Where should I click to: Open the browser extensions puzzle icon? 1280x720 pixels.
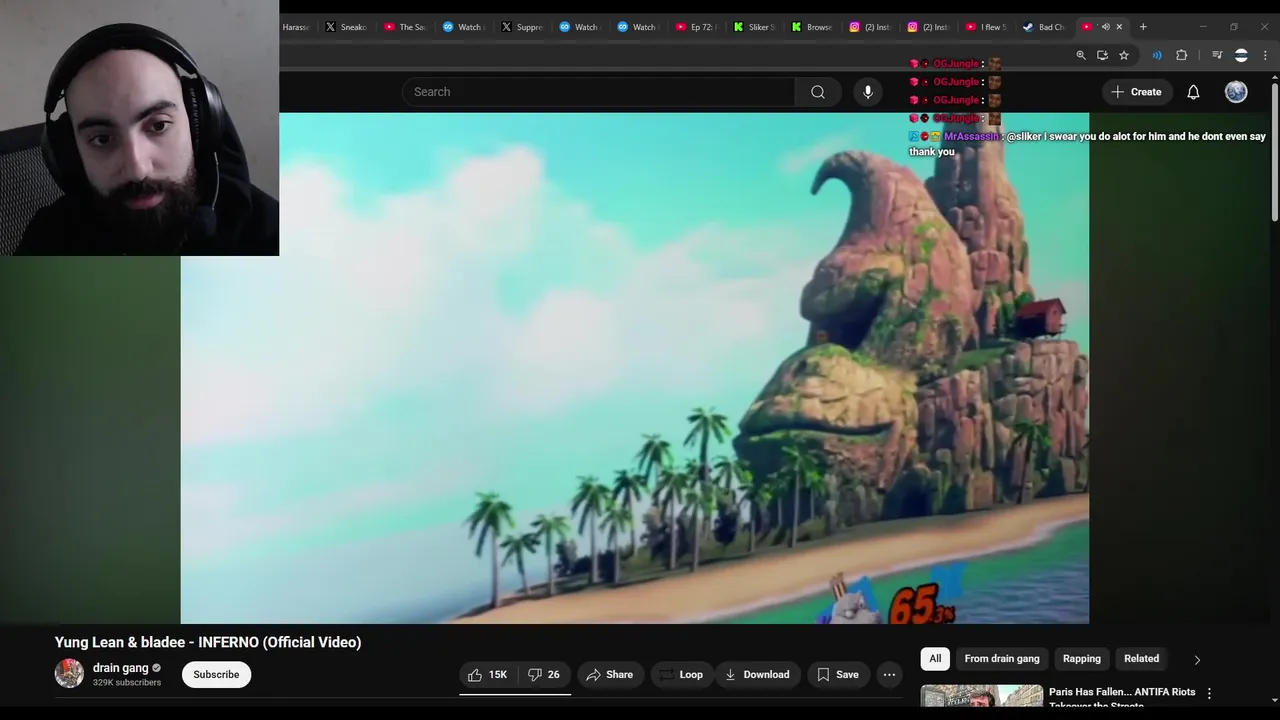1181,55
